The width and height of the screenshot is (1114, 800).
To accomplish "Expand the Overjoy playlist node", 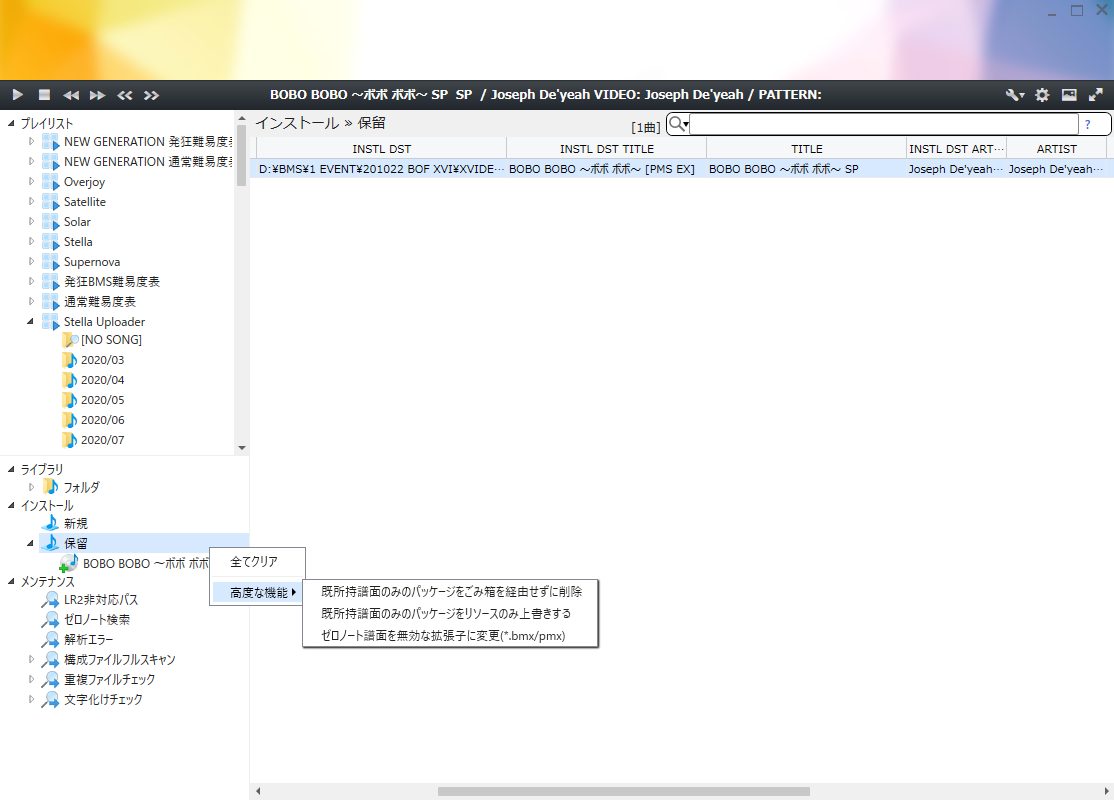I will pyautogui.click(x=31, y=181).
